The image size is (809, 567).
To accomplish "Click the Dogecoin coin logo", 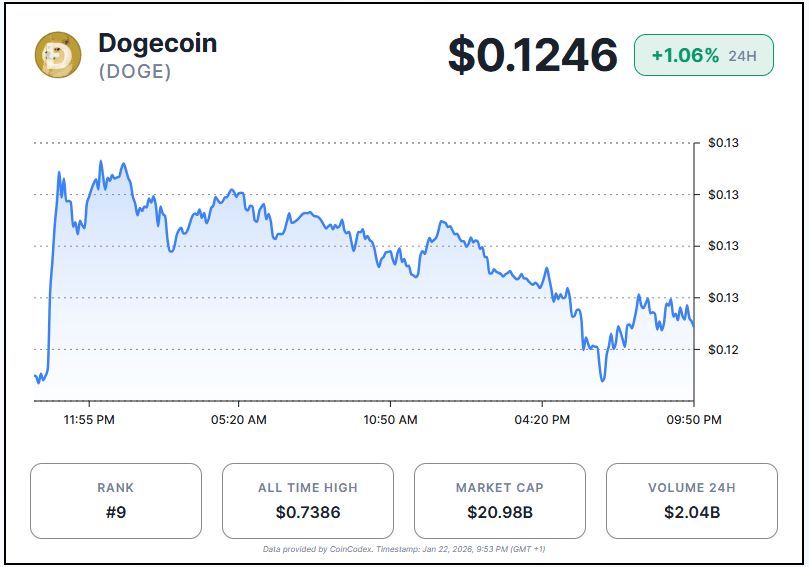I will 58,55.
